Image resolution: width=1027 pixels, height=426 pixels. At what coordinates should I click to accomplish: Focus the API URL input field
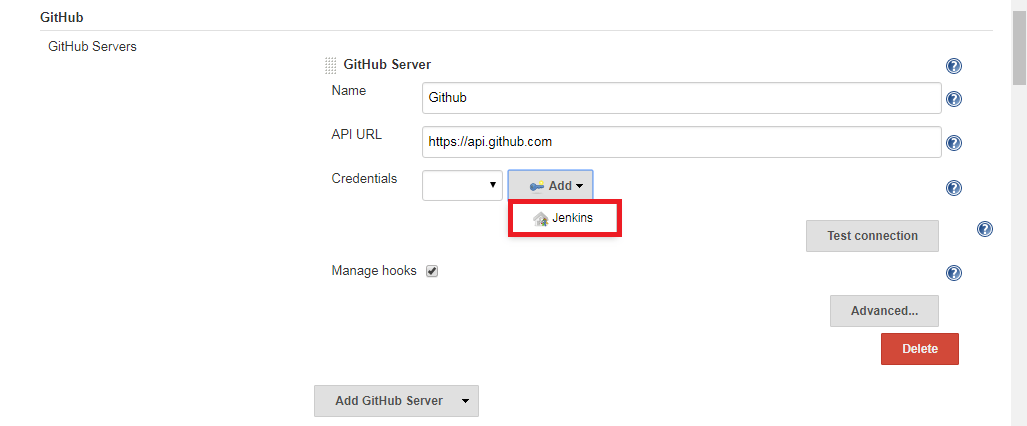tap(682, 142)
